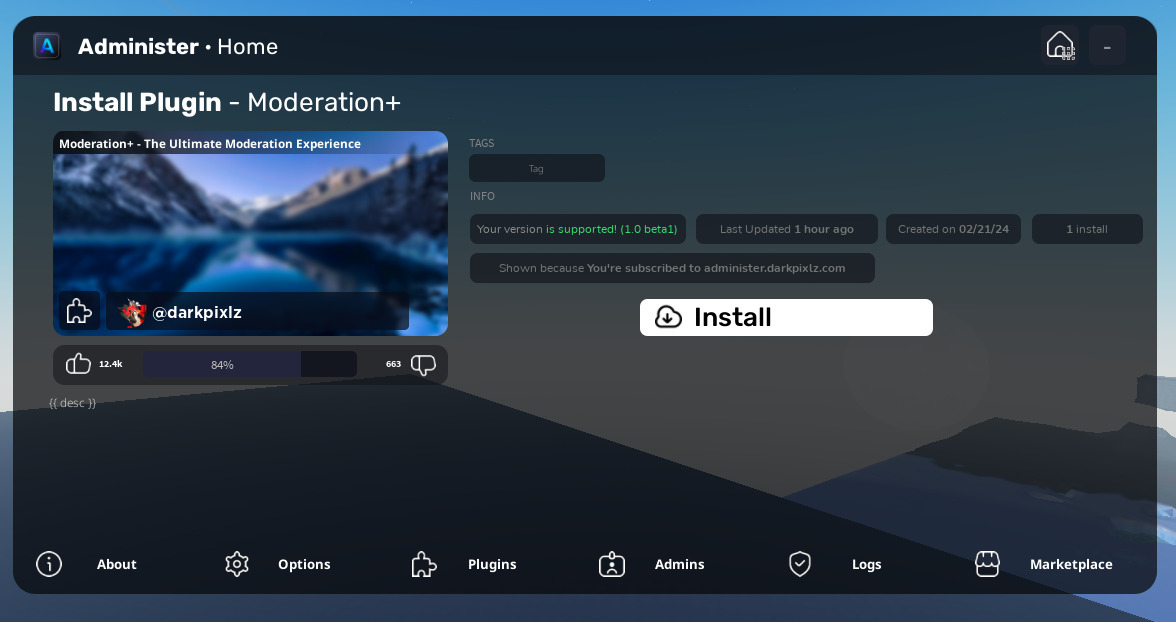The image size is (1176, 622).
Task: Click the Administer A logo
Action: click(x=46, y=45)
